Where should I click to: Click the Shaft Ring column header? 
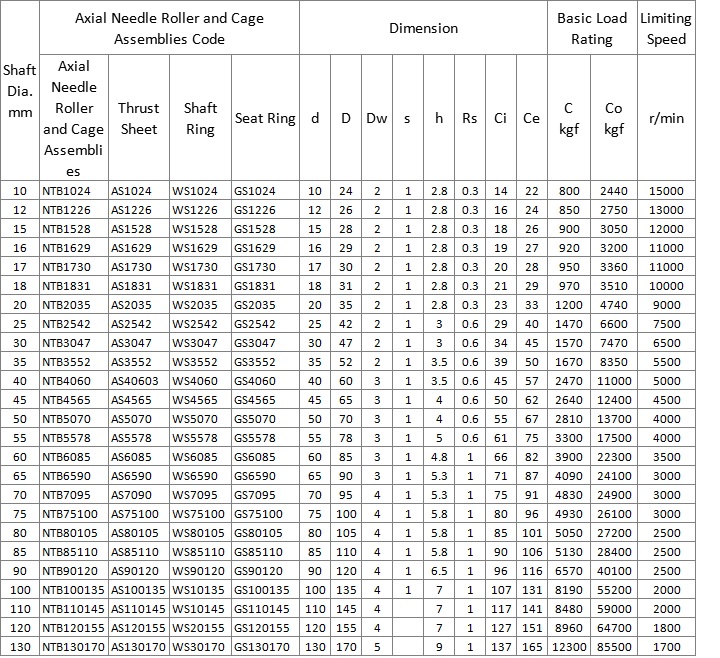pos(200,118)
